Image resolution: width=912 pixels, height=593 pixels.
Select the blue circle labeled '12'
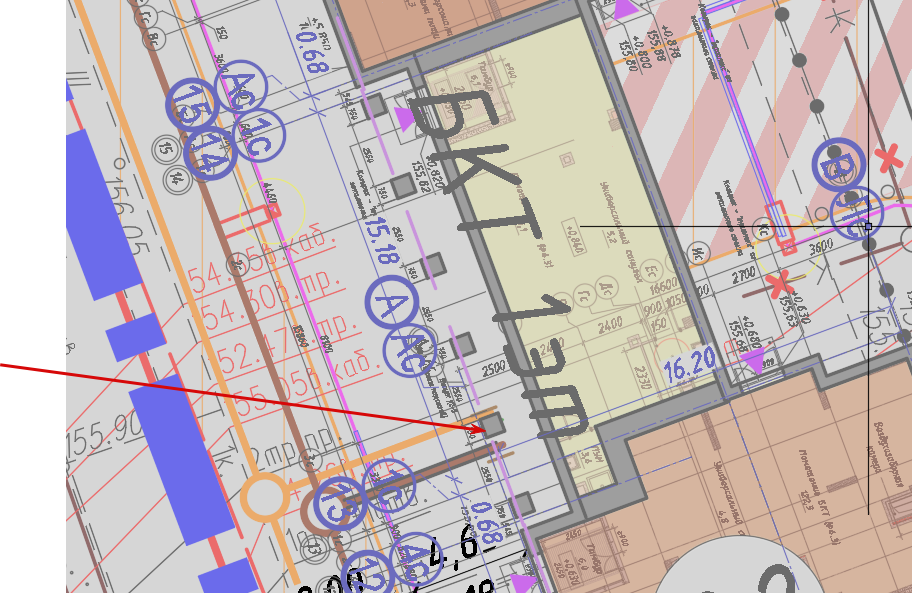(x=367, y=576)
